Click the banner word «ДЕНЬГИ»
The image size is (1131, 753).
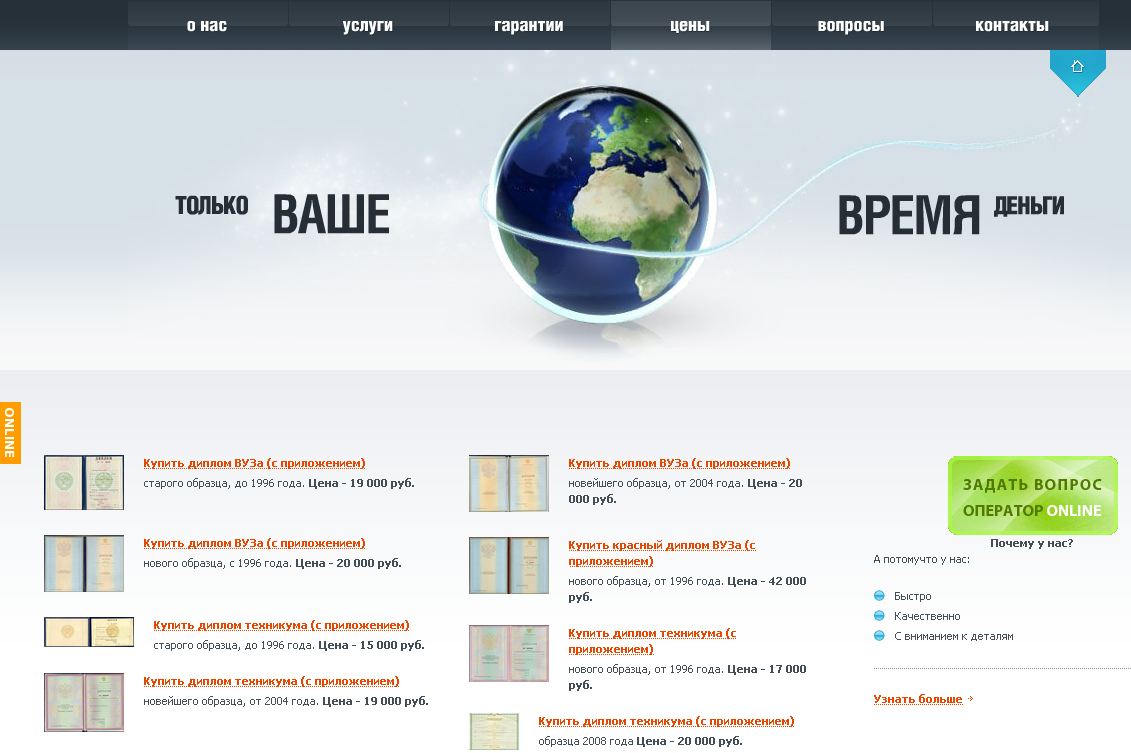click(1029, 206)
